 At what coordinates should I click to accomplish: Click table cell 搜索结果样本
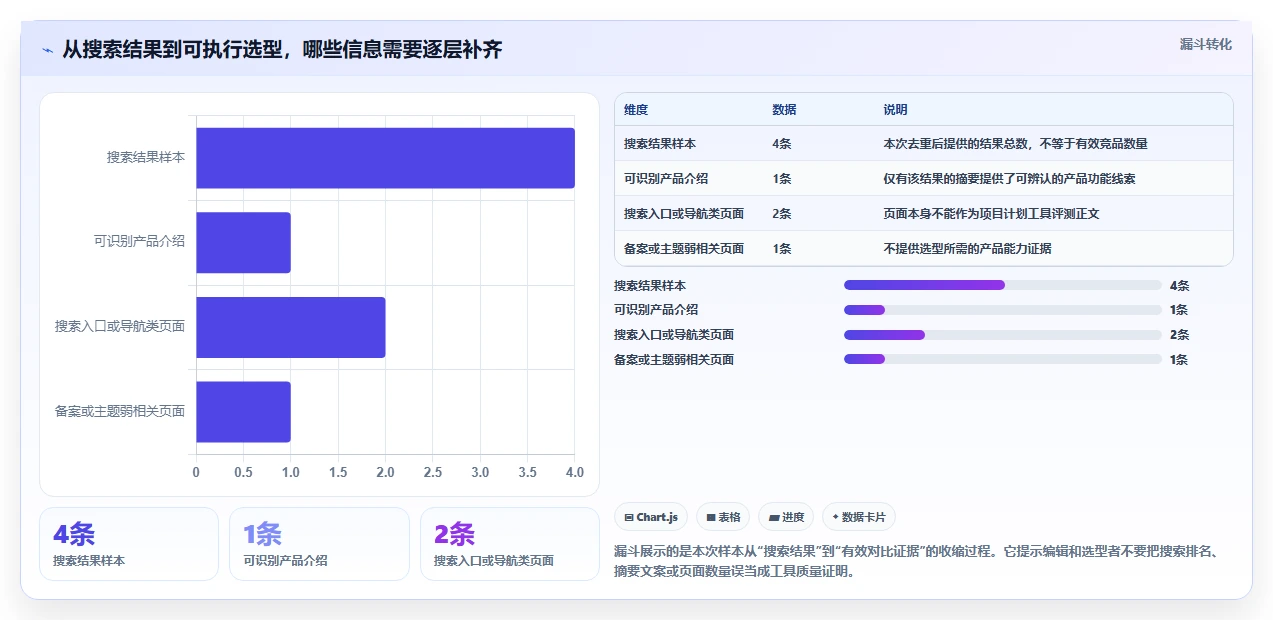(x=658, y=144)
